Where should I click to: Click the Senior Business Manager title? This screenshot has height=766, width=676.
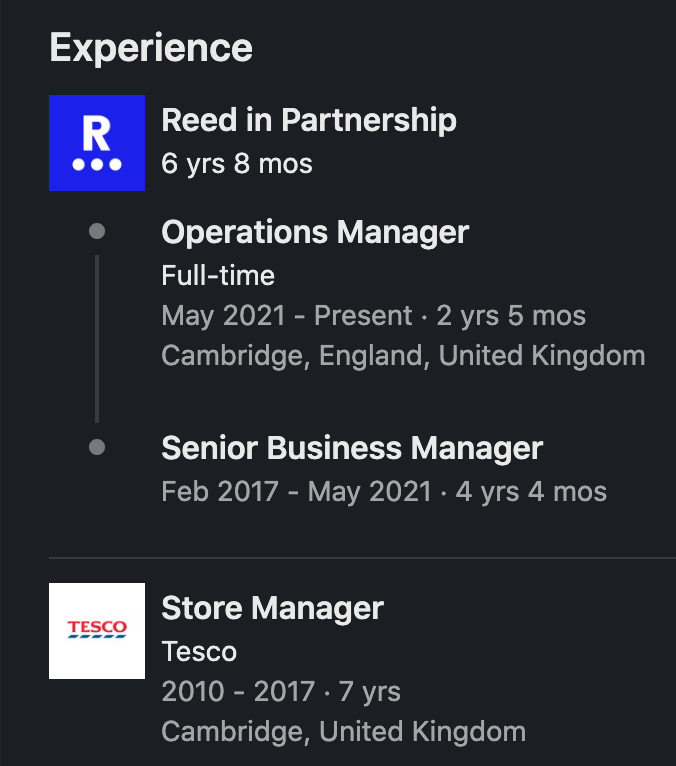(x=352, y=448)
